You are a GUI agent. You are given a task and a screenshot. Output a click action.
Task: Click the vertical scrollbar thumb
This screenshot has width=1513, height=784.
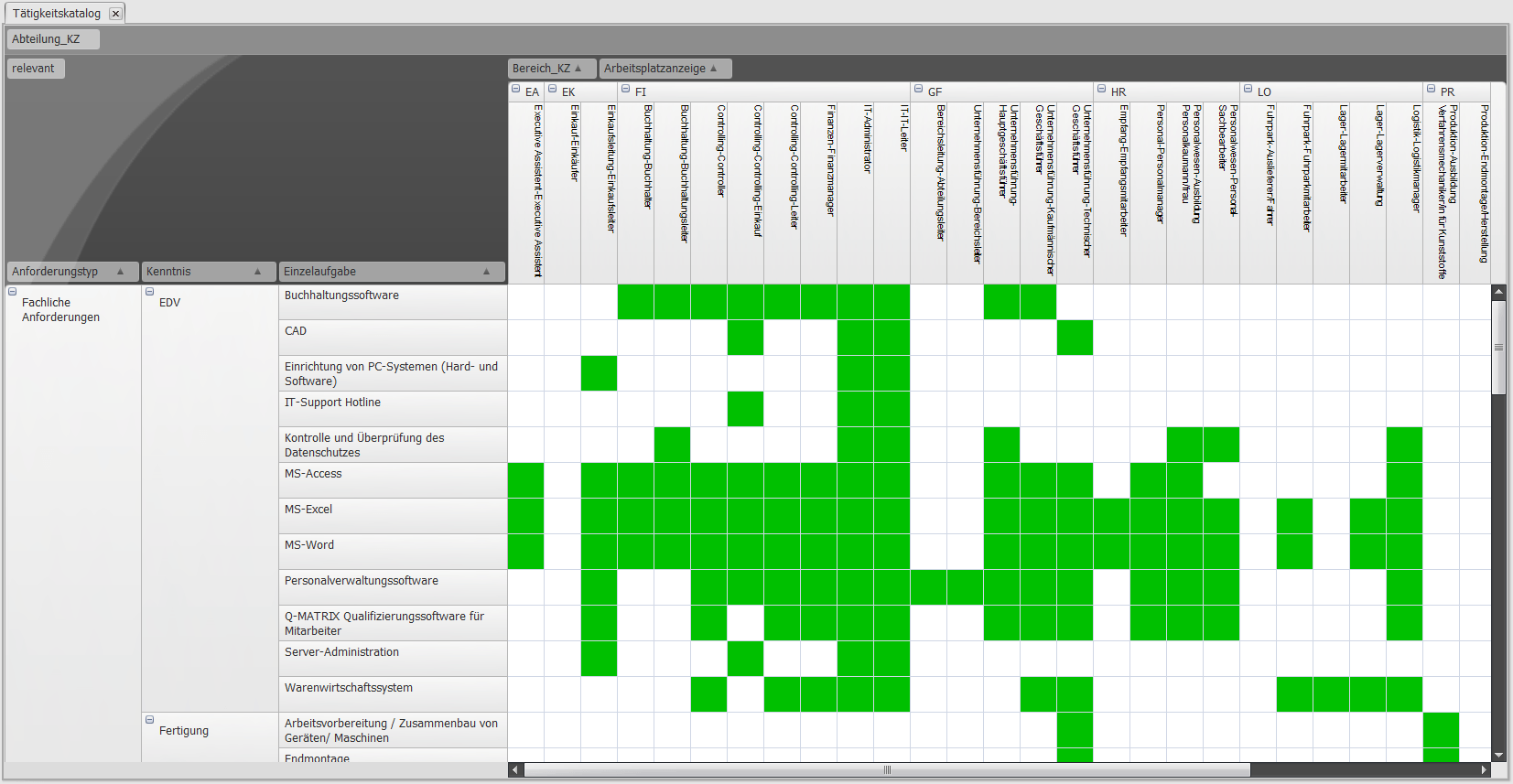pyautogui.click(x=1498, y=348)
